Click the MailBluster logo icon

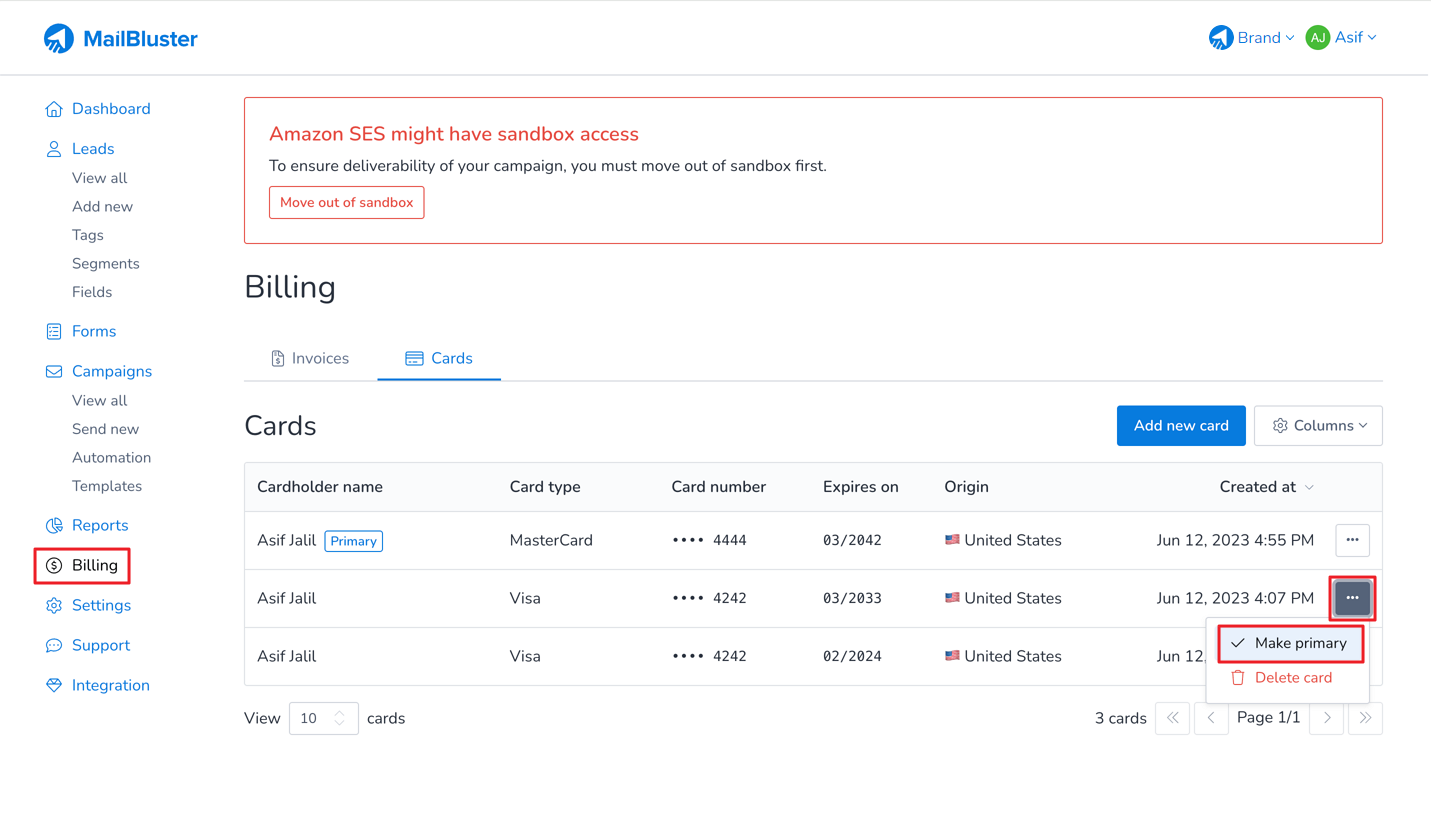pos(59,39)
